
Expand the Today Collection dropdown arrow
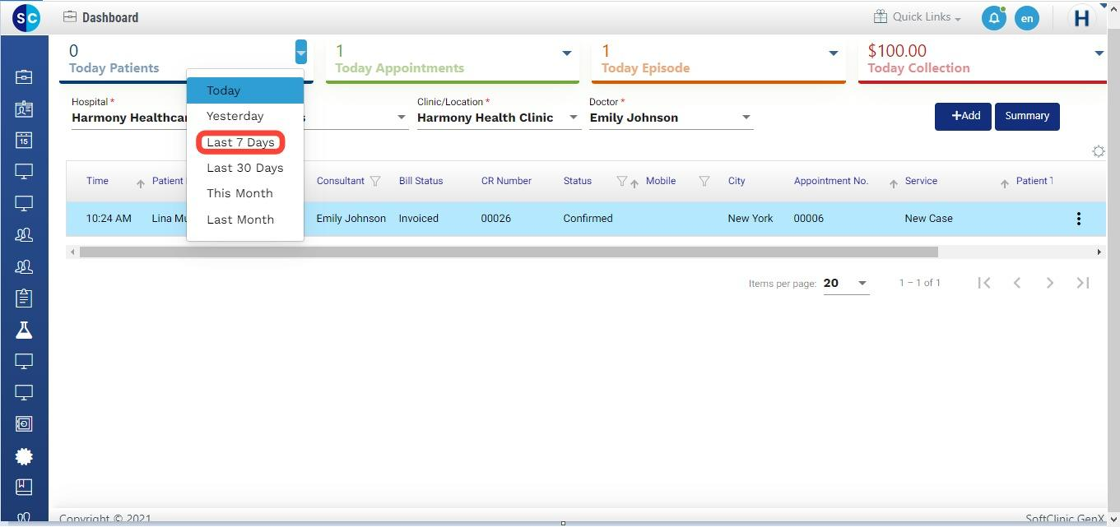pos(1099,53)
